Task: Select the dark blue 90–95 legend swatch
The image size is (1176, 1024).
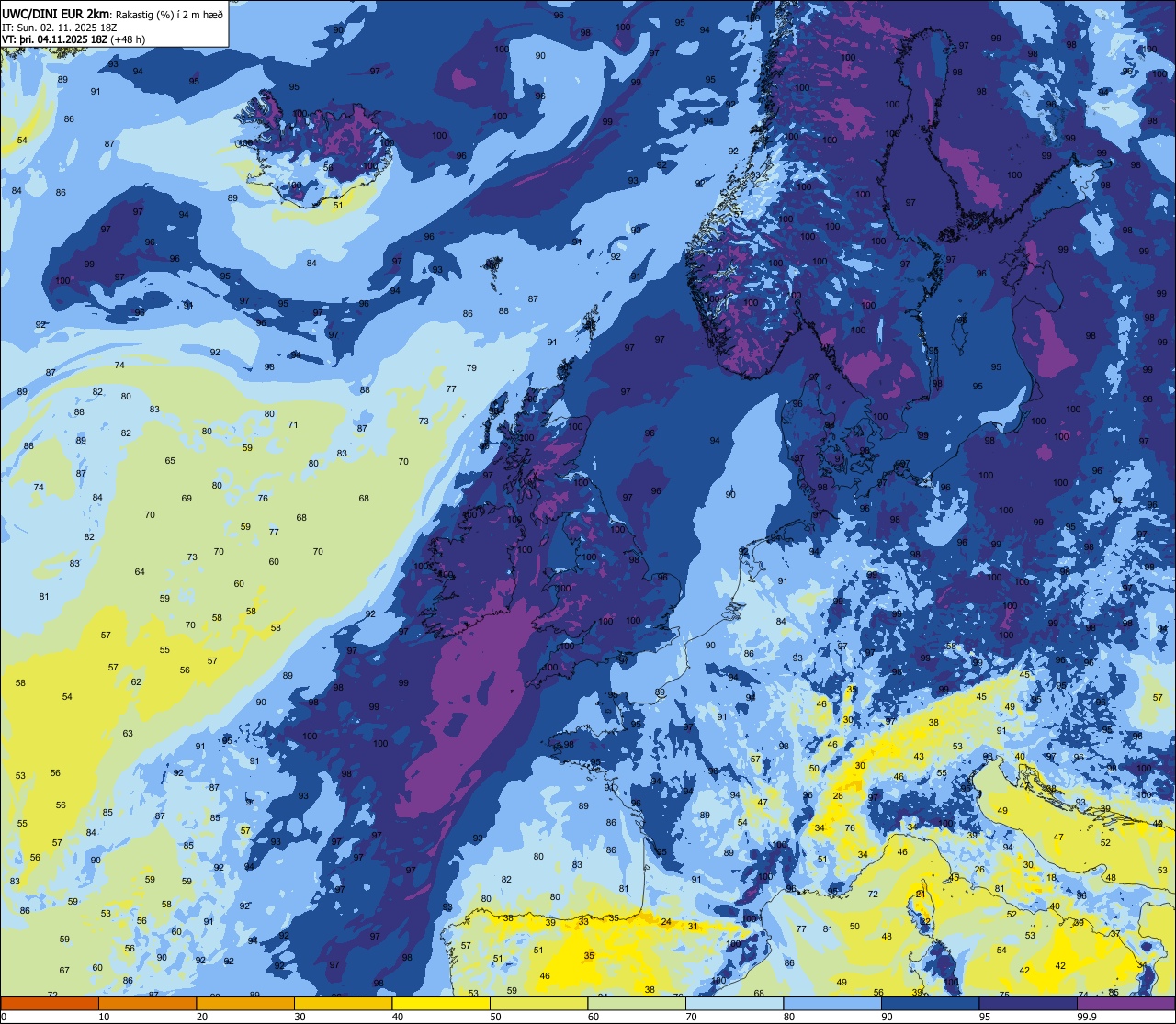Action: coord(931,1003)
